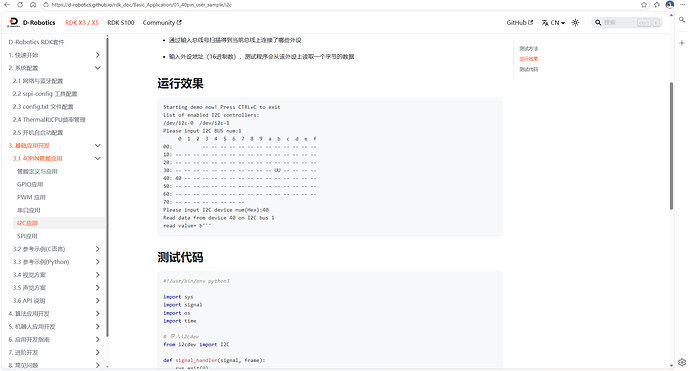Open 2.3 config.txt 文件配置 page
Image resolution: width=690 pixels, height=371 pixels.
(43, 107)
